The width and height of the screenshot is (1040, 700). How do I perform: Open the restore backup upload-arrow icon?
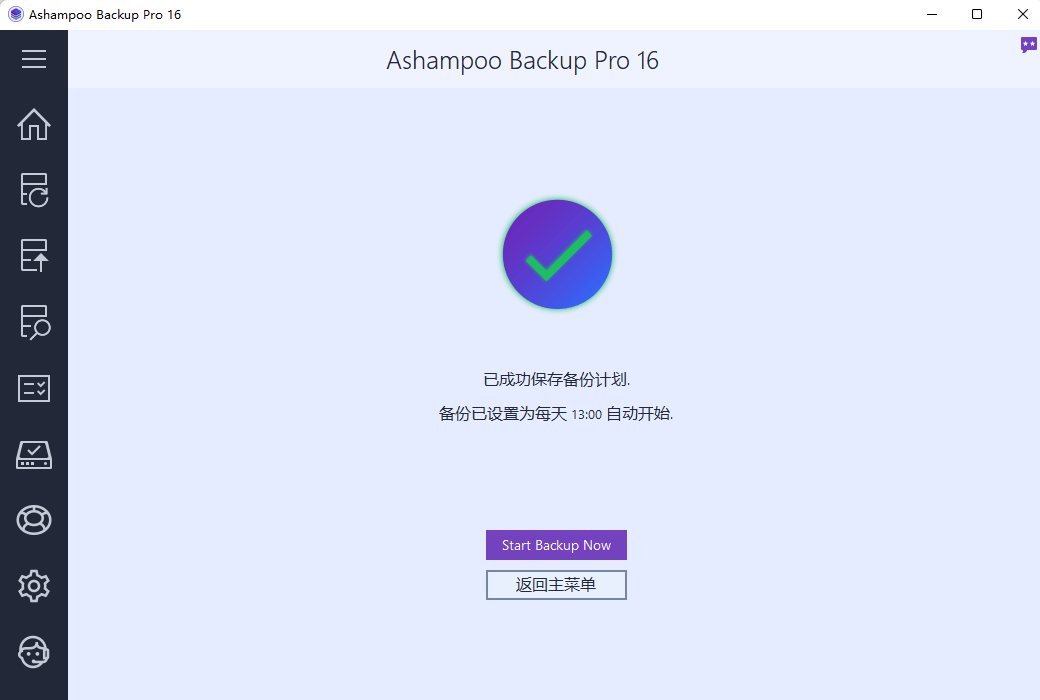pos(34,255)
